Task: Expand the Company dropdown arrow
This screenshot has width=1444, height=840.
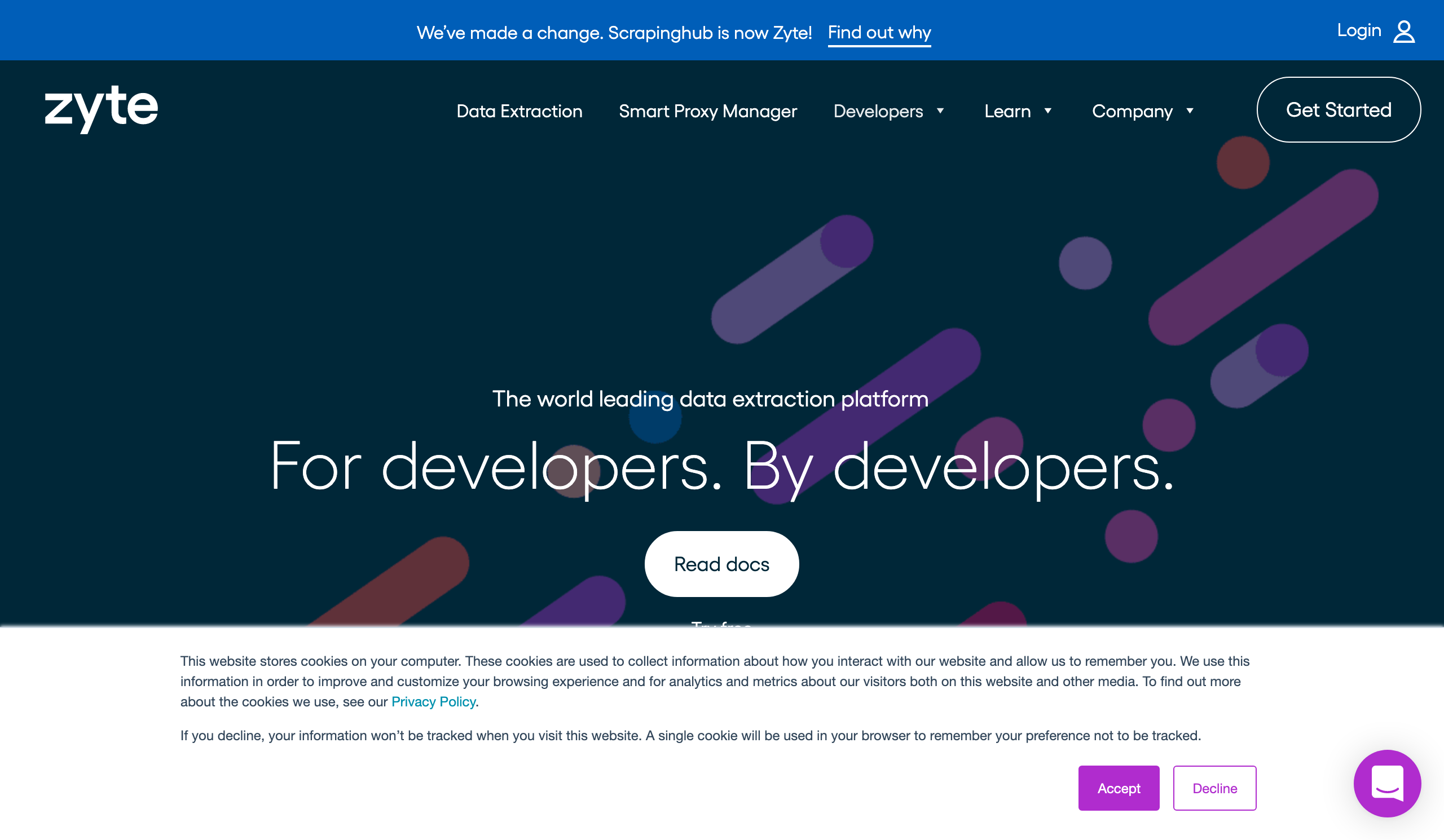Action: [x=1190, y=110]
